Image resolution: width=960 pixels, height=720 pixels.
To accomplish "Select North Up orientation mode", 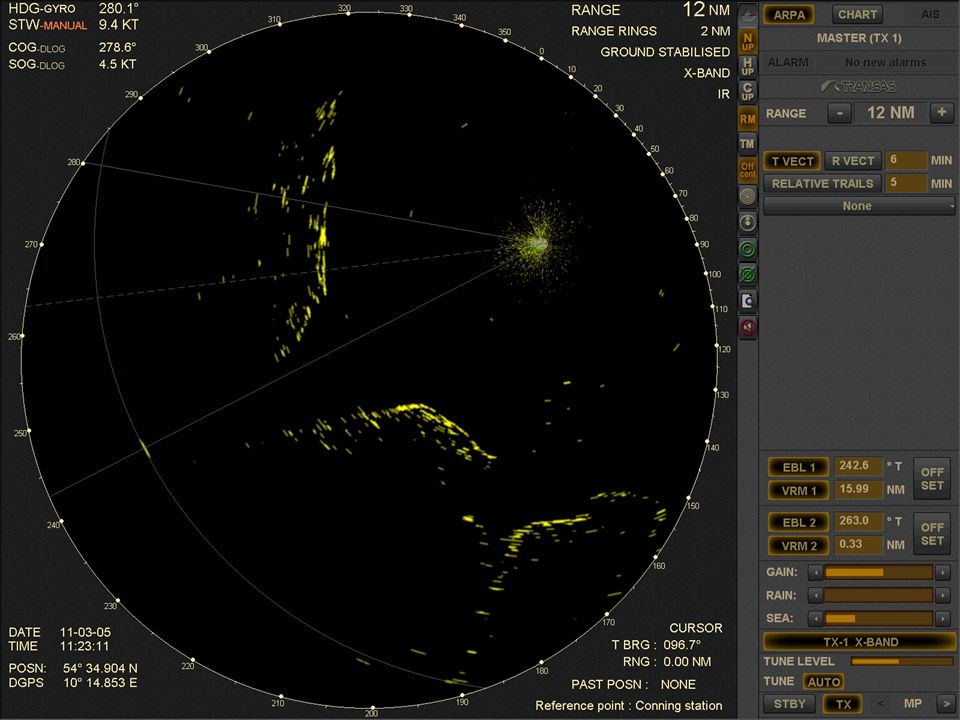I will 748,42.
